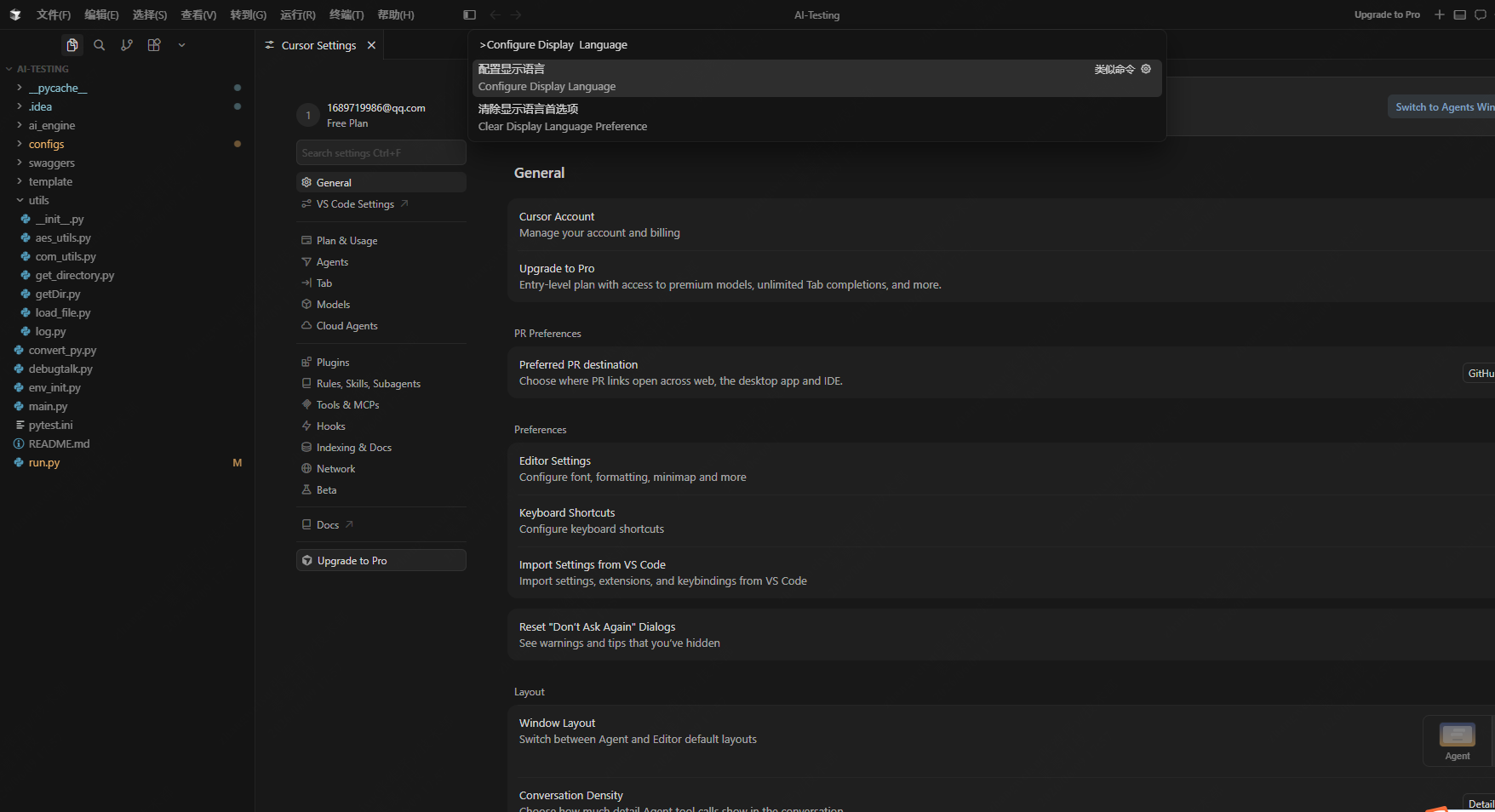This screenshot has width=1495, height=812.
Task: Go forward with the right arrow icon
Action: (x=516, y=14)
